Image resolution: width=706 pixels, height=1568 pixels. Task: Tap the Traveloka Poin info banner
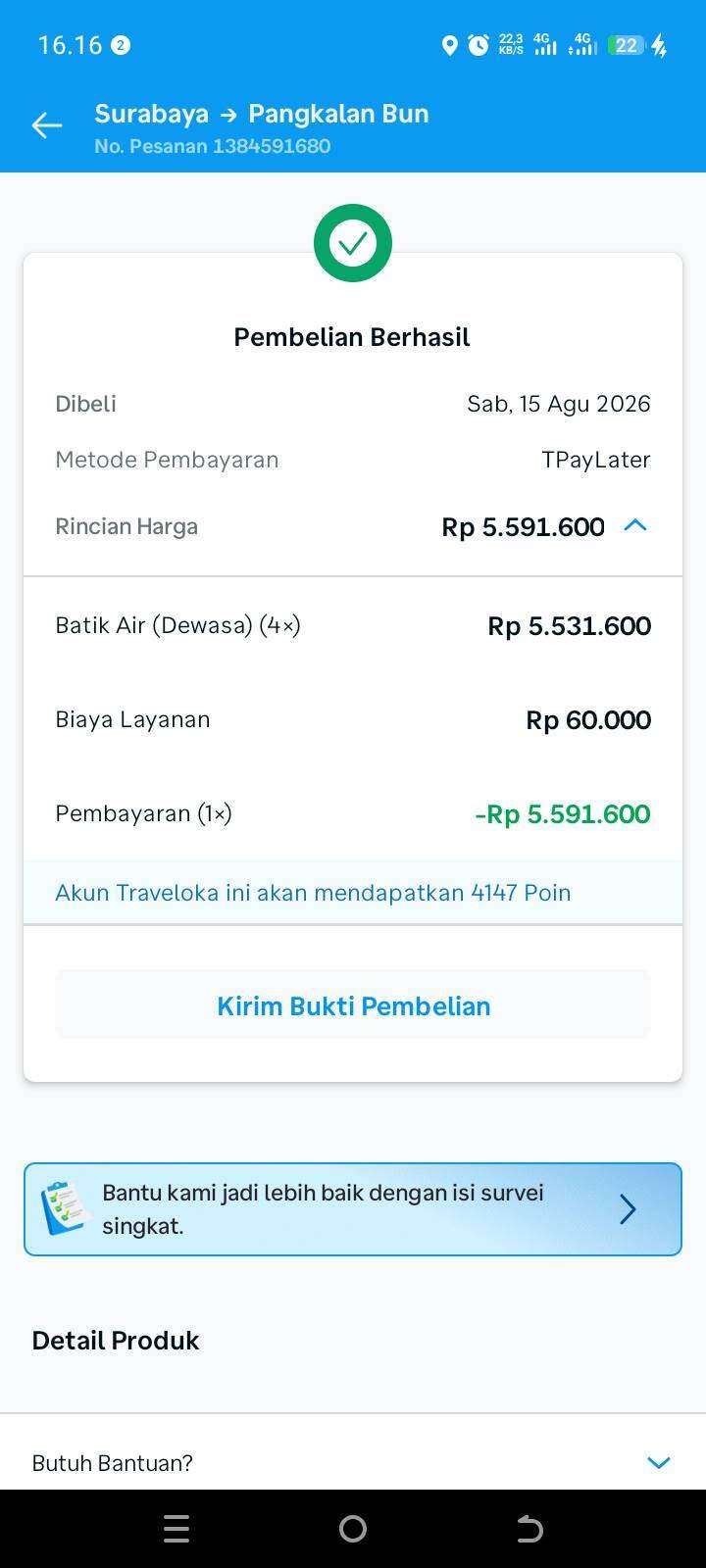(353, 893)
